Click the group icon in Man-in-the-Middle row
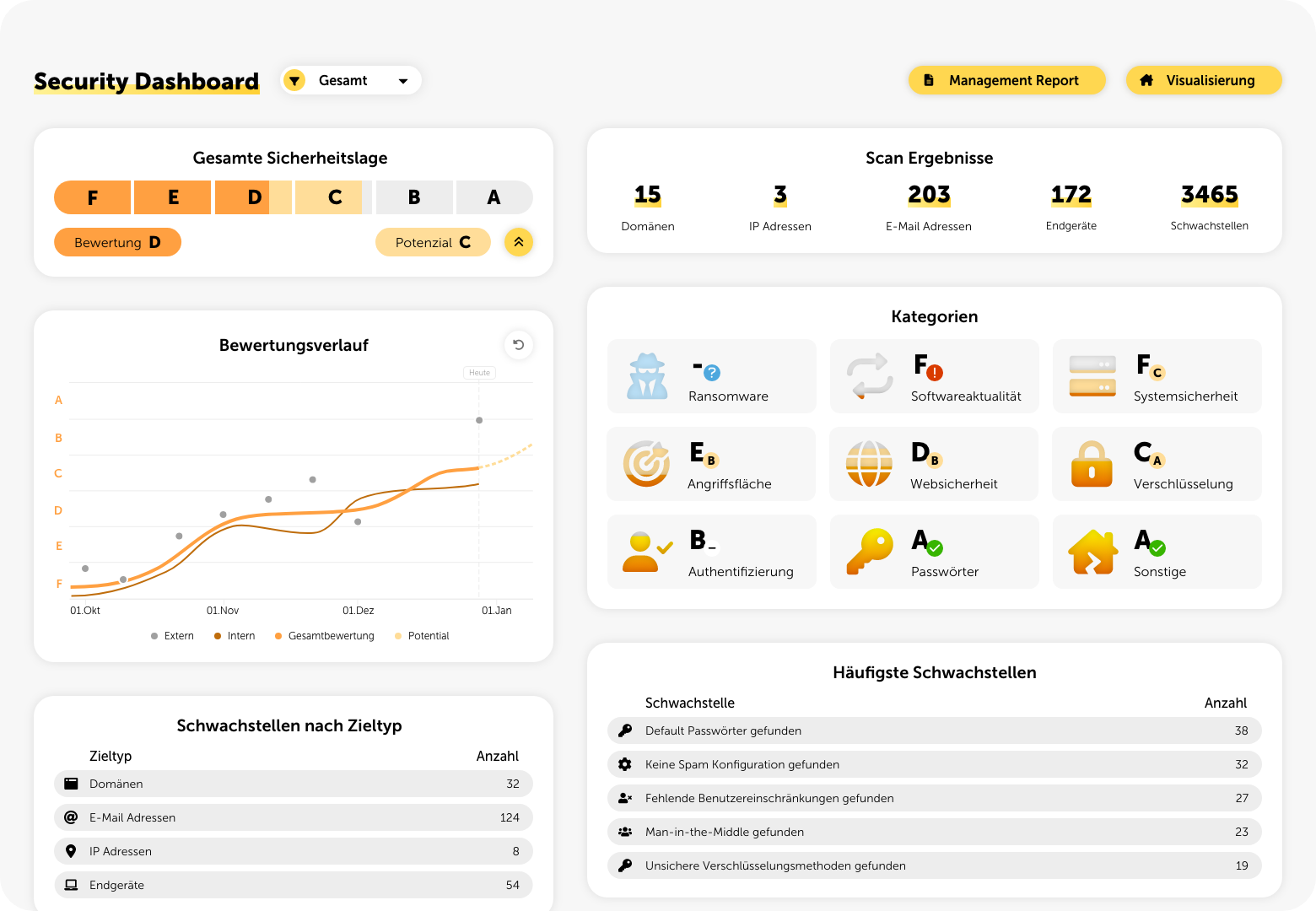Screen dimensions: 1316x911 tap(625, 832)
